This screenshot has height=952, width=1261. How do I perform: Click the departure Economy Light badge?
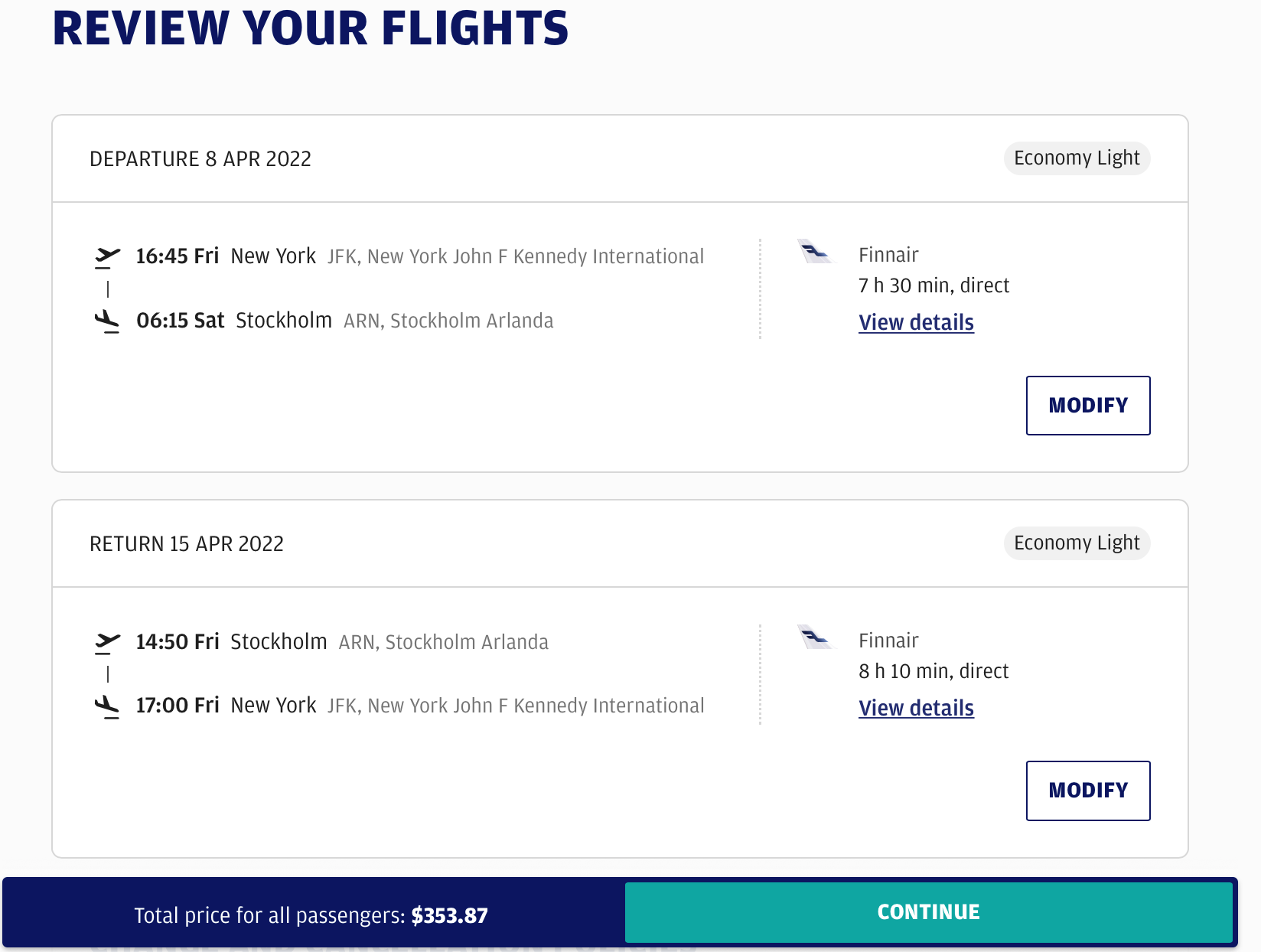pos(1077,158)
